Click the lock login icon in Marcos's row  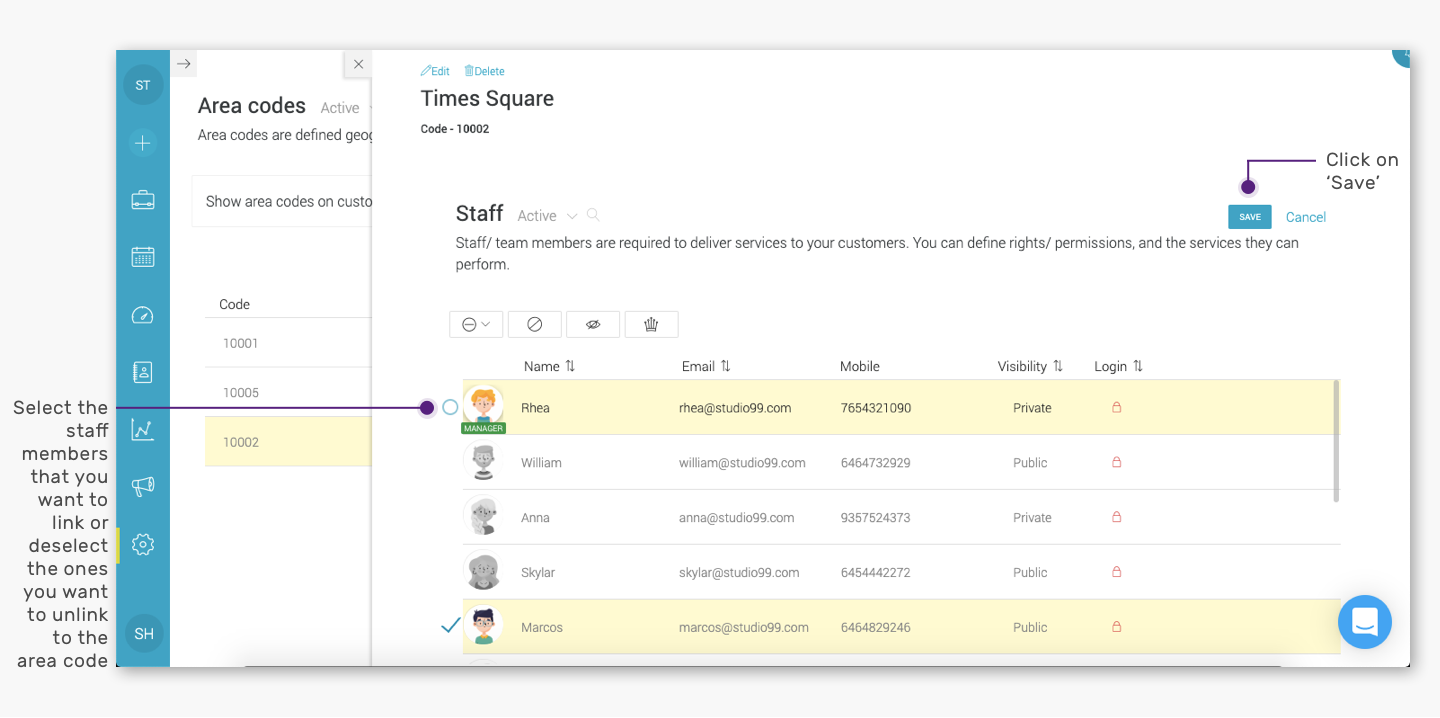[x=1117, y=628]
